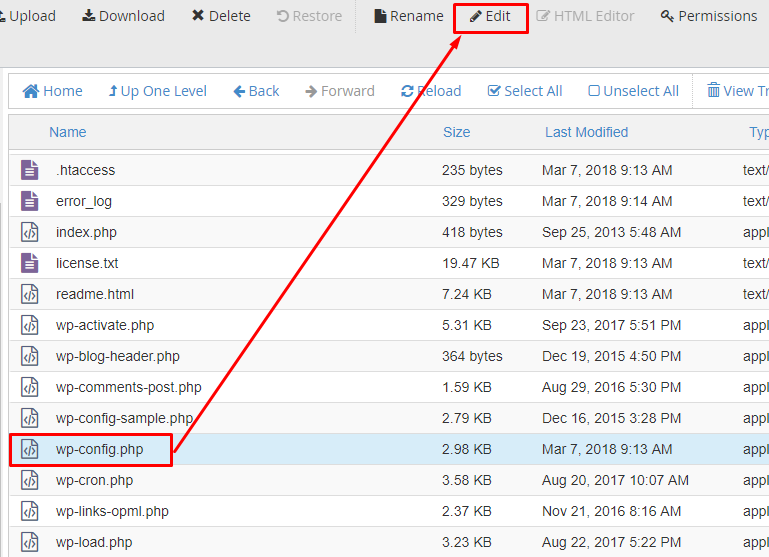This screenshot has width=769, height=557.
Task: Select the wp-comments-post.php file name
Action: point(128,388)
